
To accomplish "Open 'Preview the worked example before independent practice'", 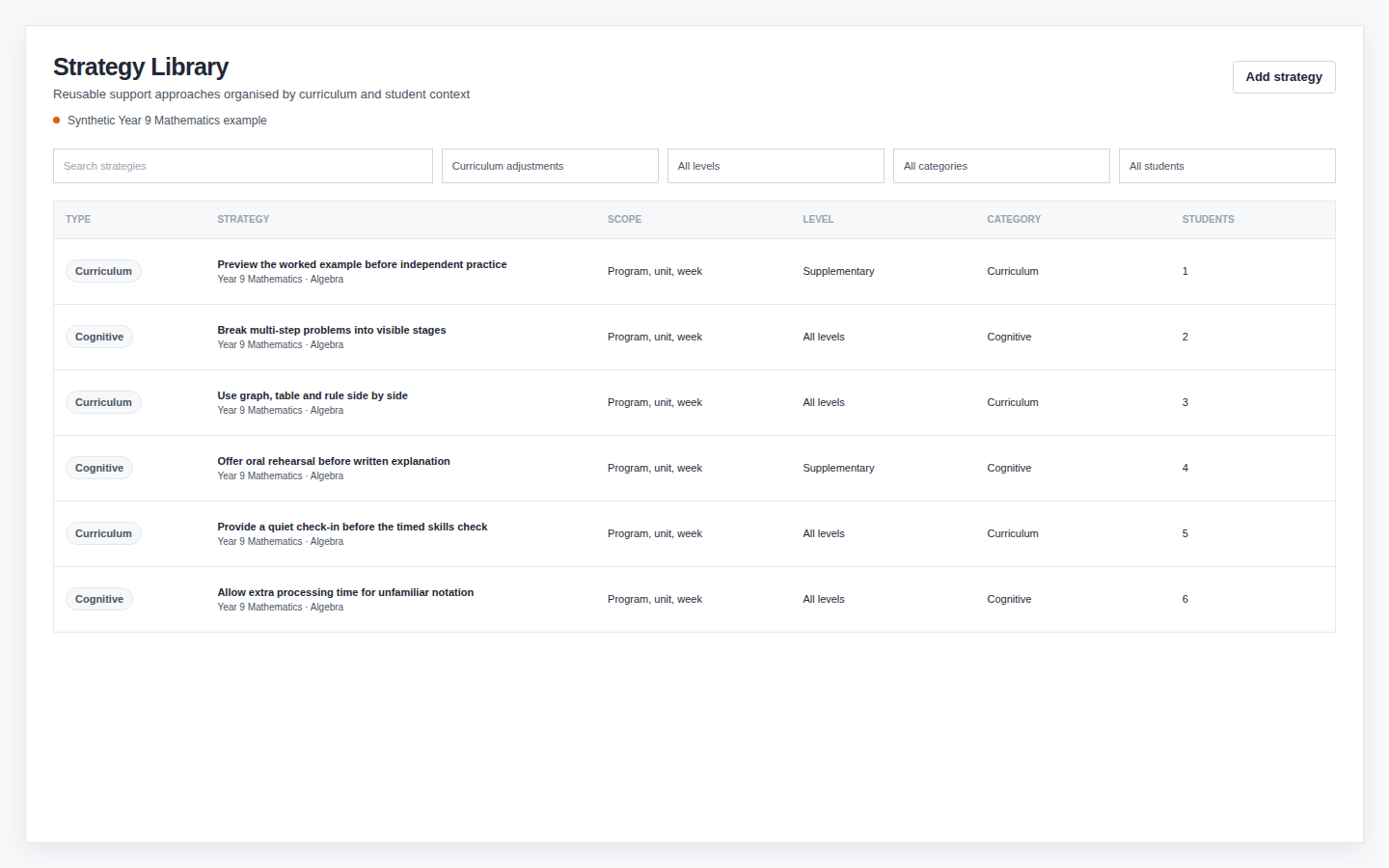I will click(362, 264).
